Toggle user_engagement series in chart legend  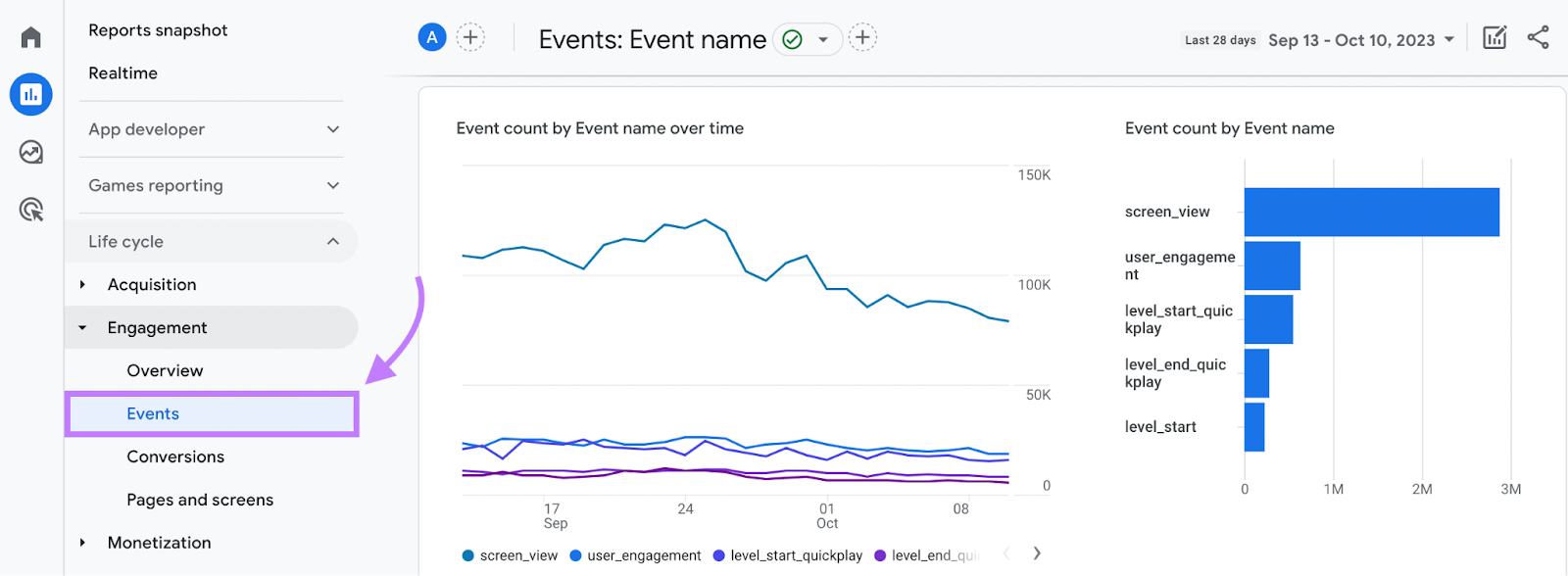[635, 555]
